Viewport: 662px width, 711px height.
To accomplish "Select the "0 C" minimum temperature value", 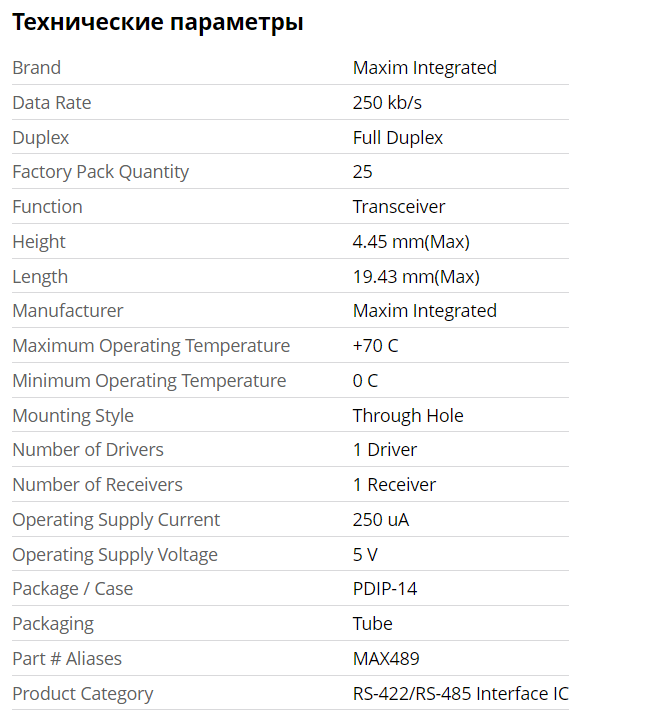I will [x=365, y=381].
